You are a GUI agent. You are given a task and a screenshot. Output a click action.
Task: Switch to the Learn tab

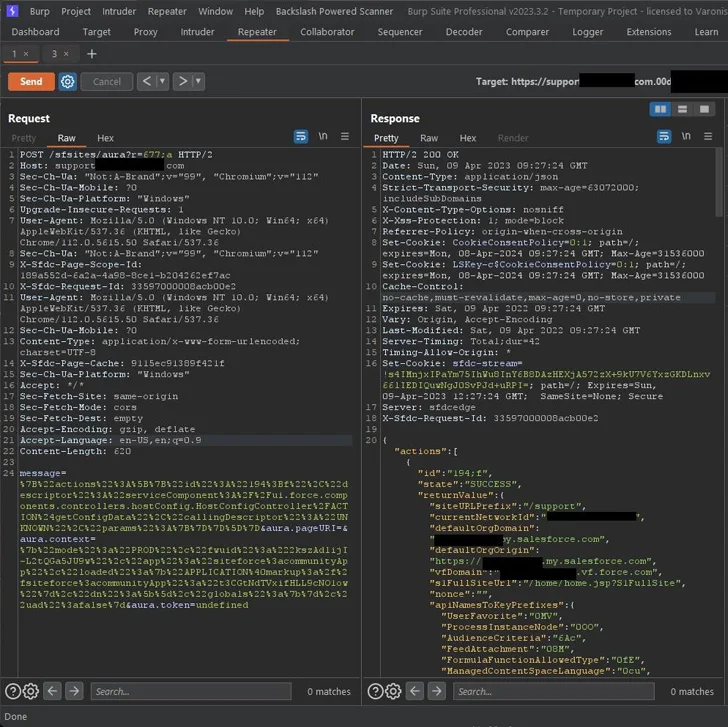(707, 32)
